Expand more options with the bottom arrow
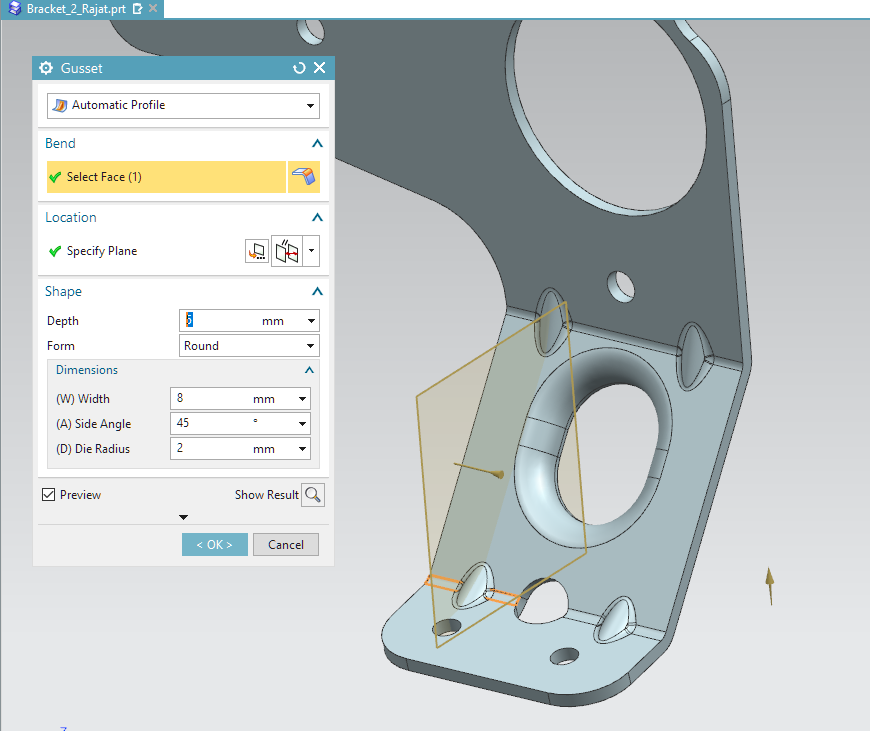The width and height of the screenshot is (870, 731). 183,517
